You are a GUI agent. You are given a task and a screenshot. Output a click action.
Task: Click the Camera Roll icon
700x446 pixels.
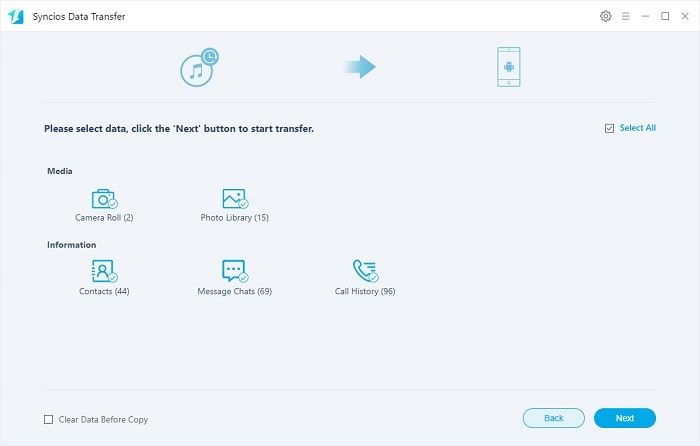coord(103,199)
